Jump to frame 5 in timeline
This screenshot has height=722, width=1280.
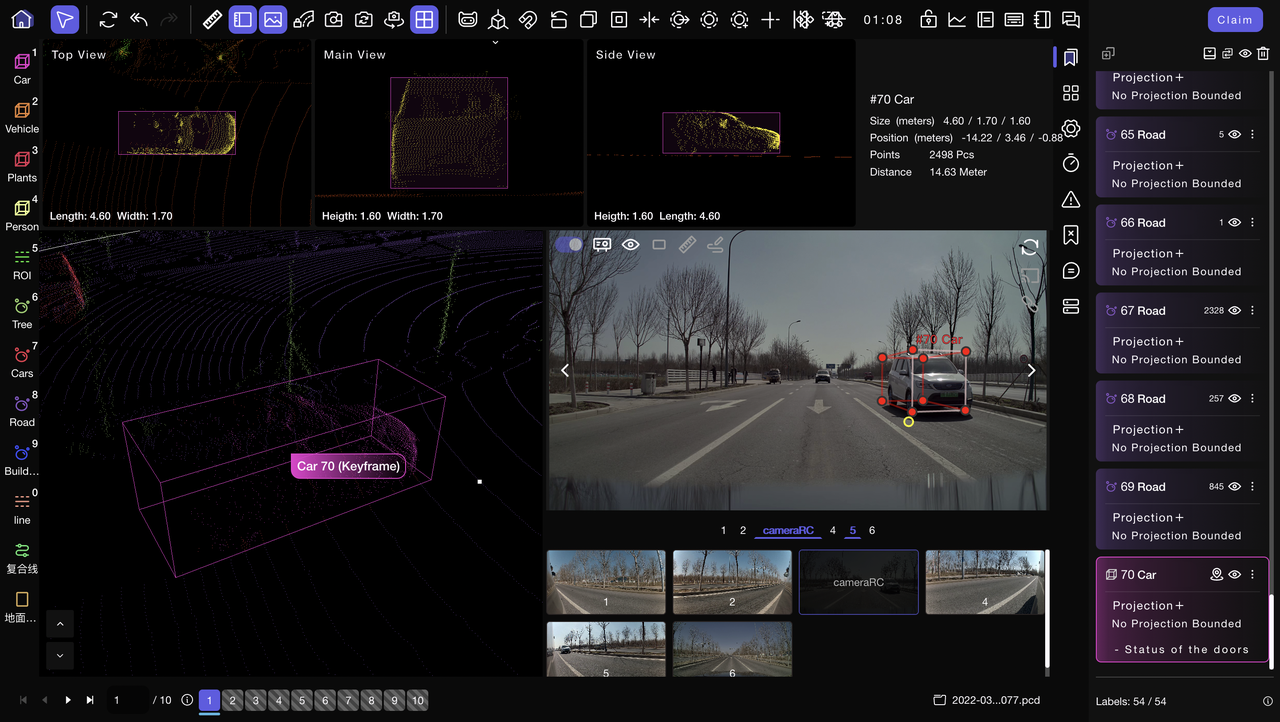(x=302, y=700)
